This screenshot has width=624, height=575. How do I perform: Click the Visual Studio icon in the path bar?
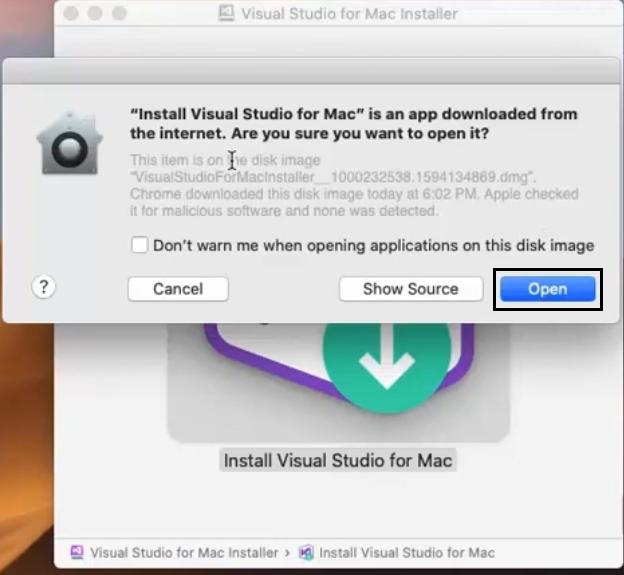306,552
